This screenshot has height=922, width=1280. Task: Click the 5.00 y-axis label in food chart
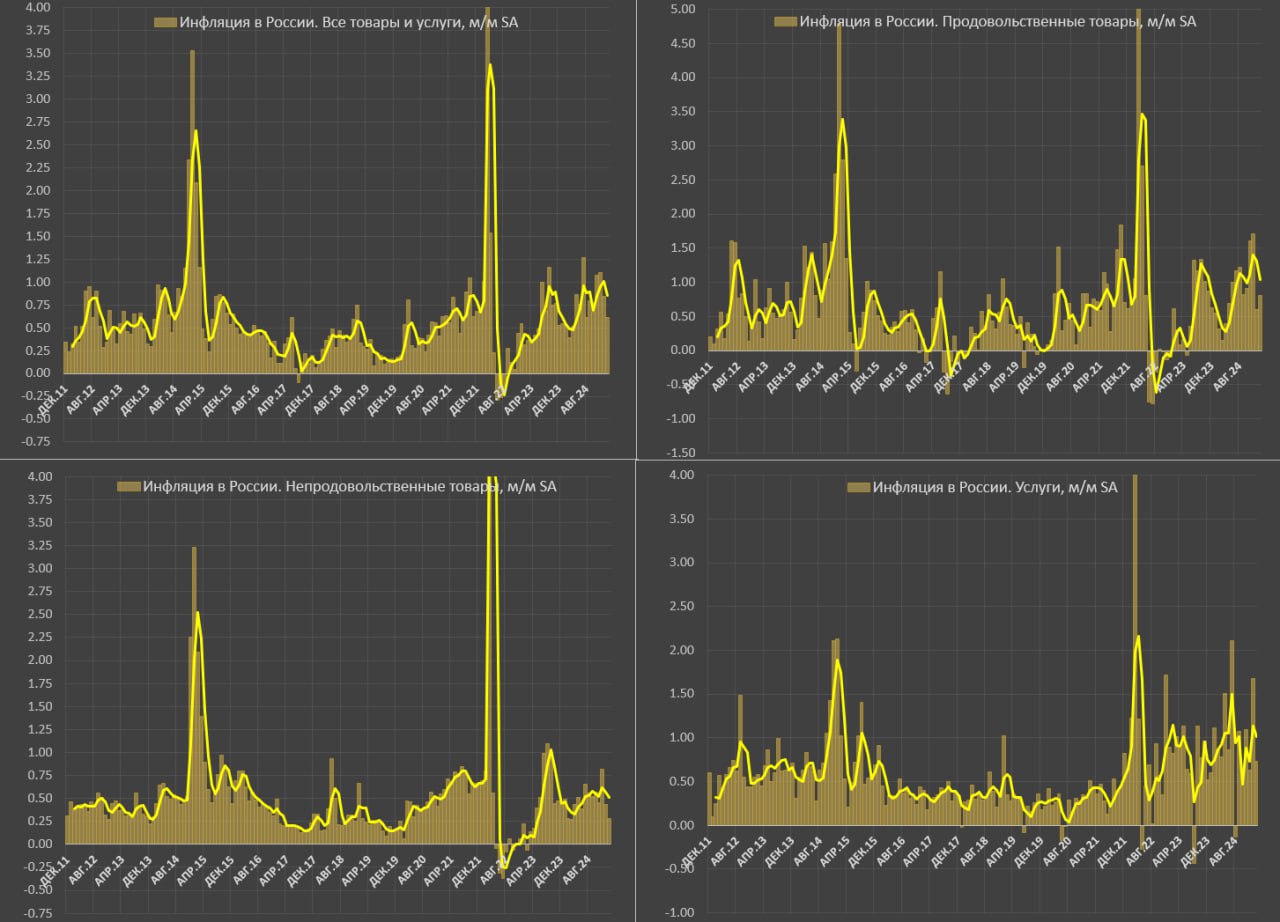681,8
